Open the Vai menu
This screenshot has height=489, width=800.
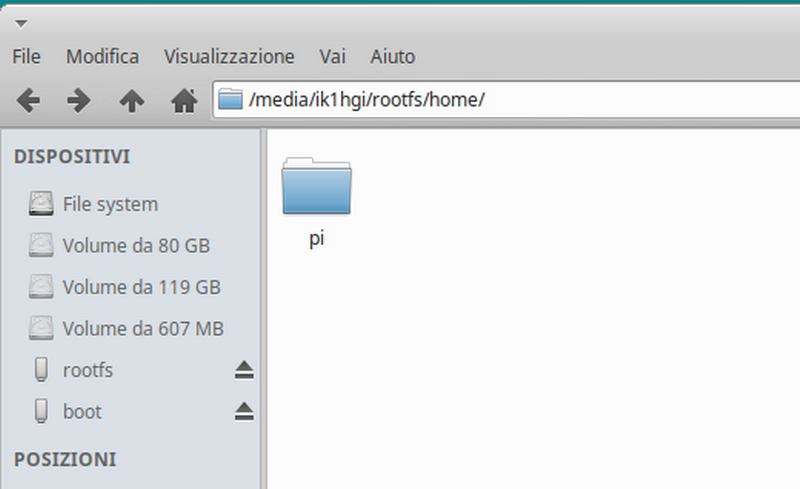333,56
